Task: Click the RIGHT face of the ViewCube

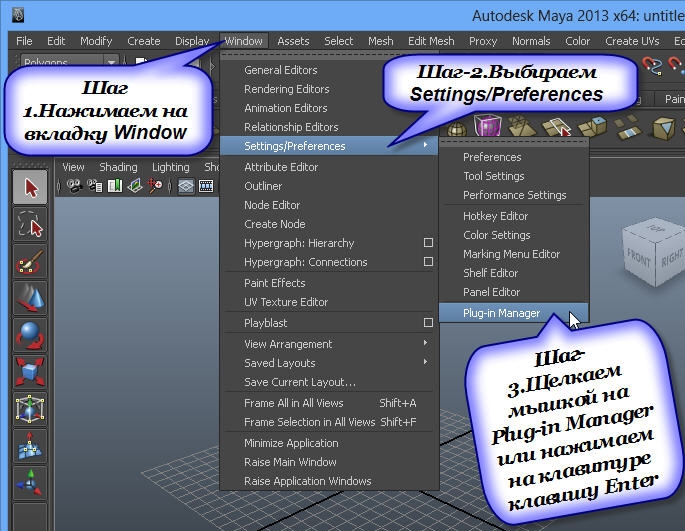Action: [x=672, y=258]
